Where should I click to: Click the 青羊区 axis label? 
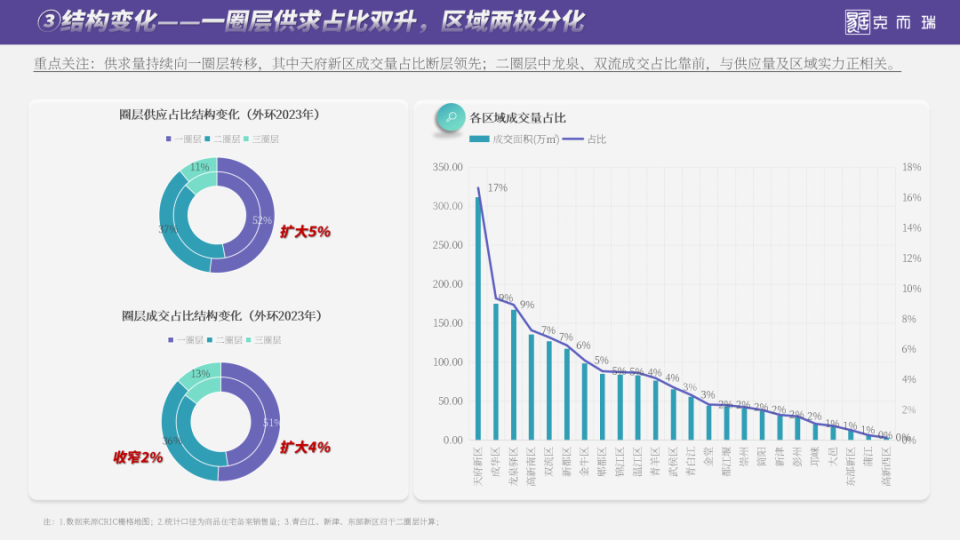point(656,462)
